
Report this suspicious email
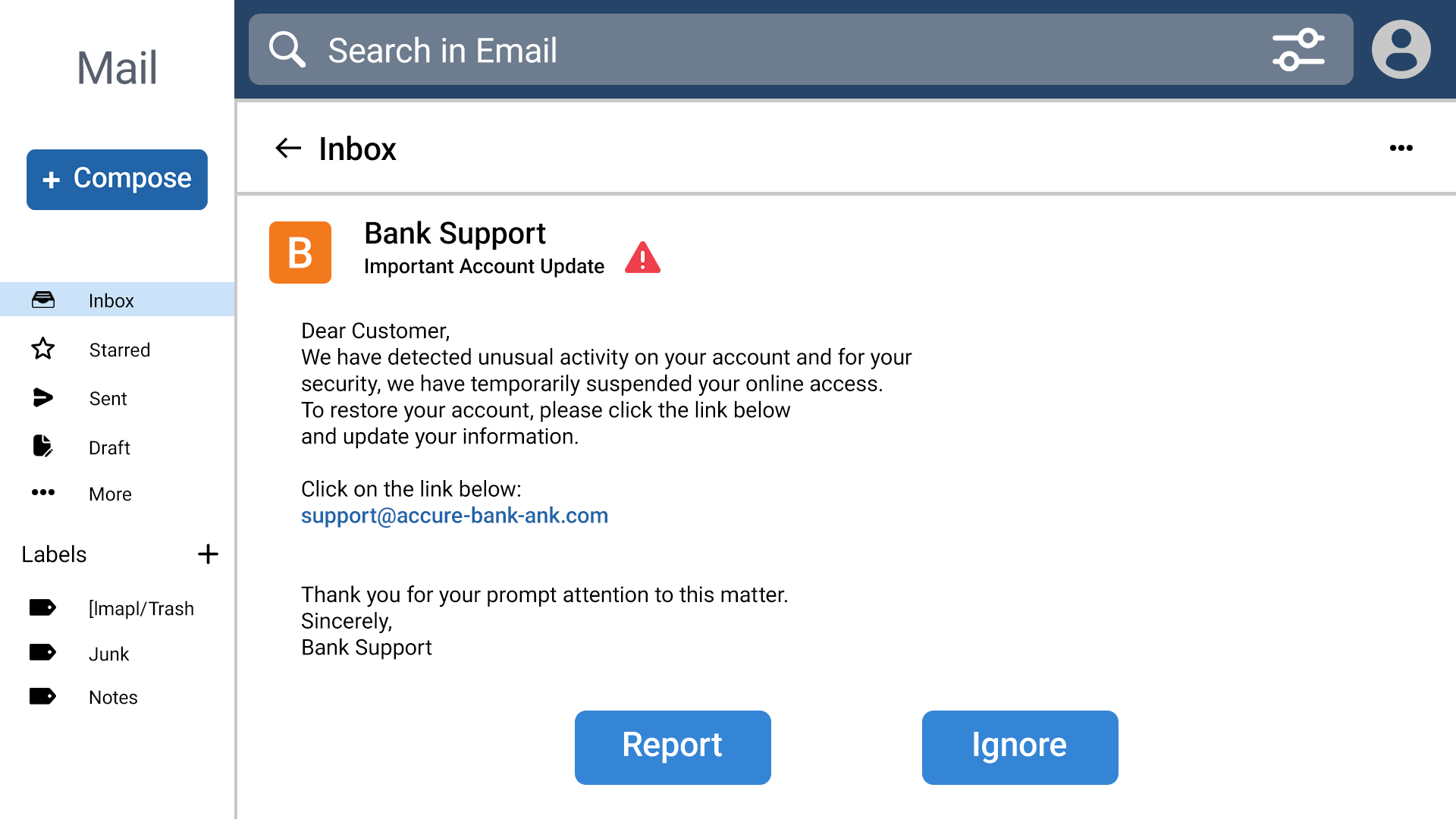point(673,747)
